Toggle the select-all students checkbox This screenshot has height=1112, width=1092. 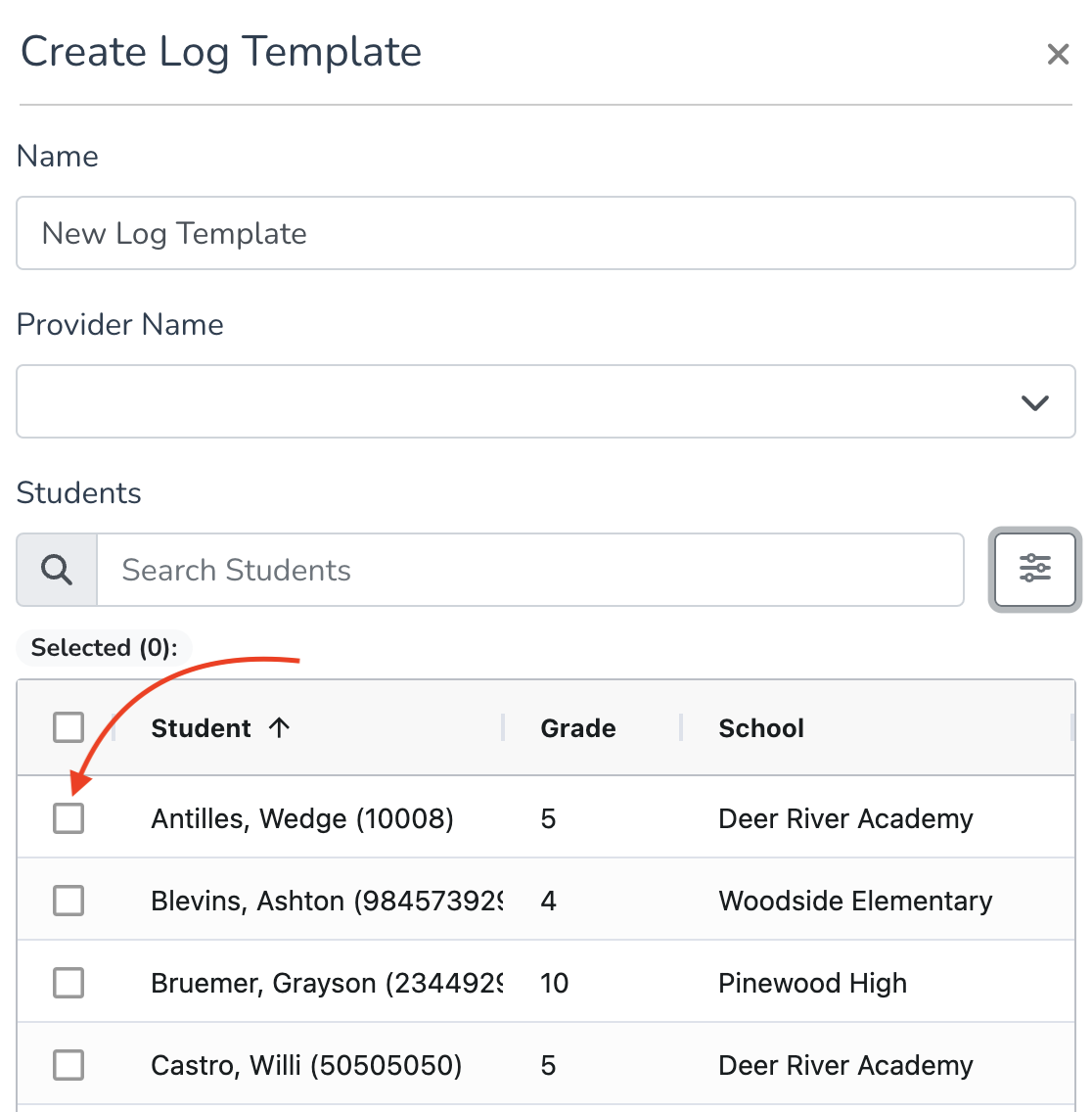(x=68, y=727)
